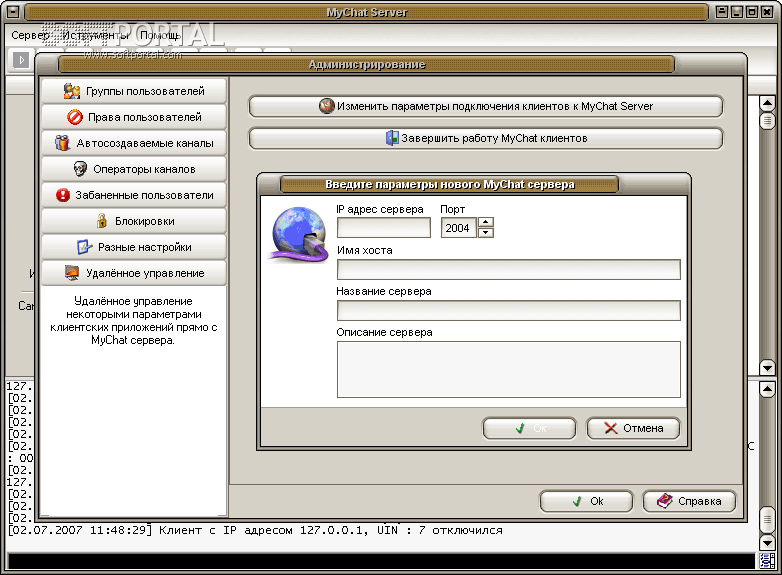Click the user groups people icon
This screenshot has height=575, width=782.
click(x=72, y=91)
